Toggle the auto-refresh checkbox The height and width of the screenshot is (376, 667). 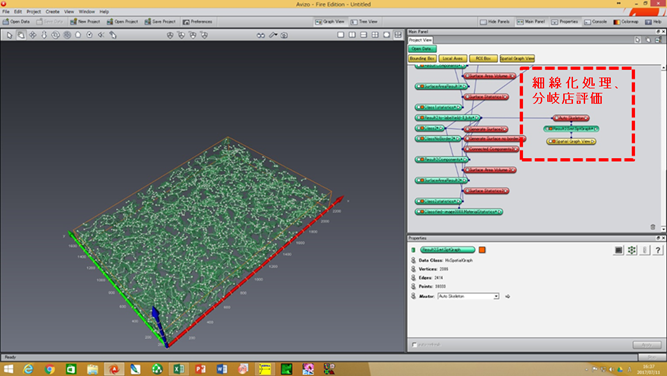click(x=414, y=345)
